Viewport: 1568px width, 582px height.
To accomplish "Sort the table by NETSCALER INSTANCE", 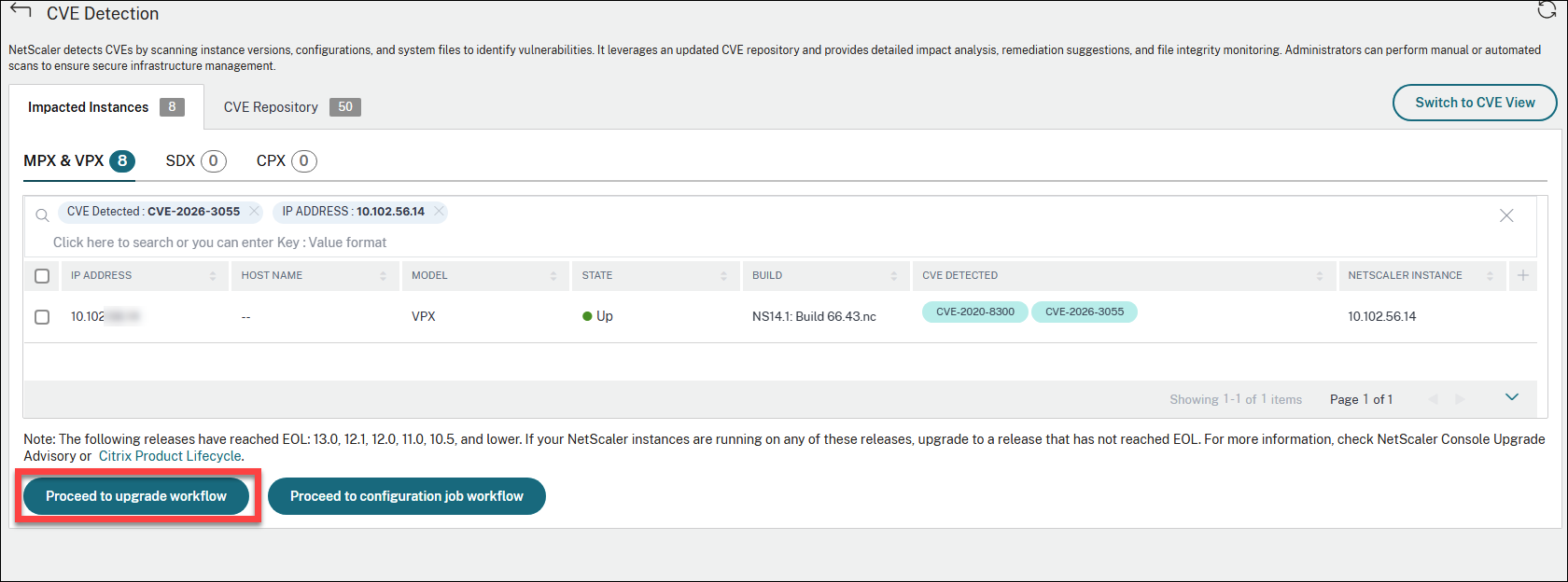I will point(1491,276).
